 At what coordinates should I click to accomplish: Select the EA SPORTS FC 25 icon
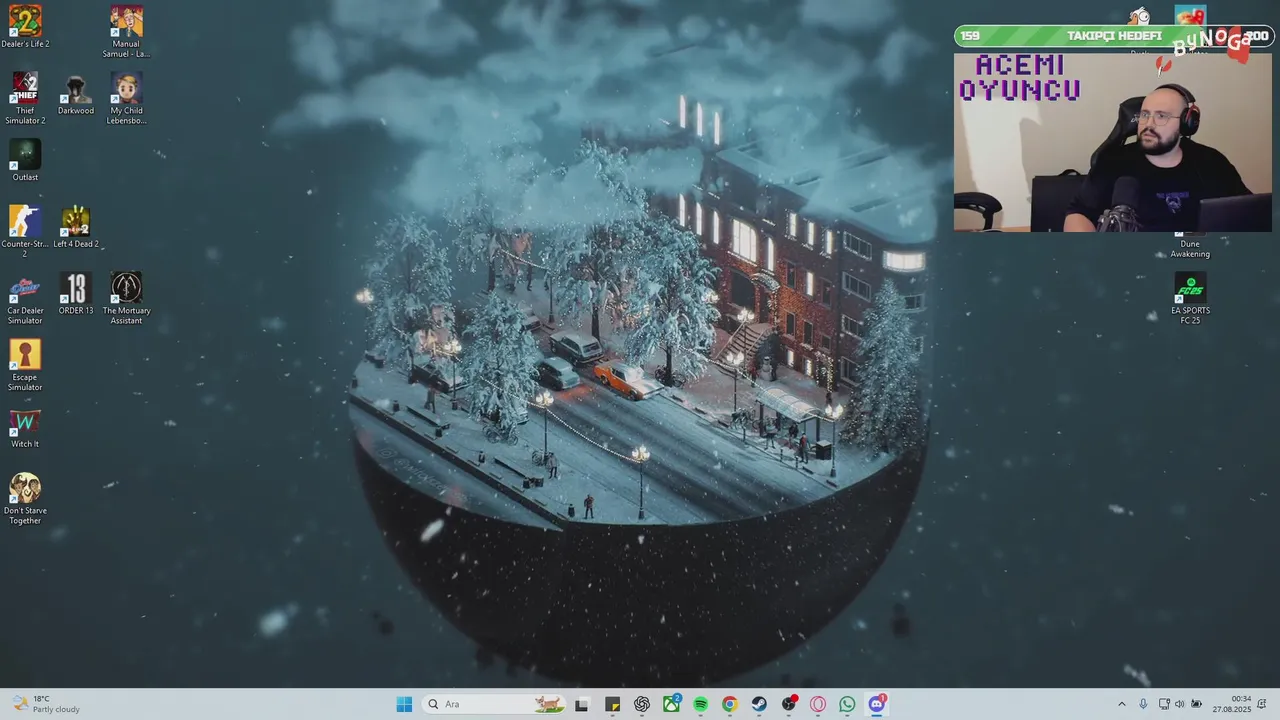point(1190,299)
